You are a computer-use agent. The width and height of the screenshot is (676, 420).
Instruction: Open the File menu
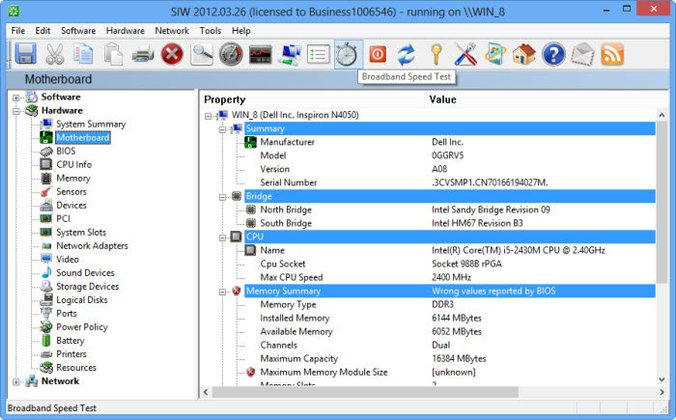[x=18, y=31]
